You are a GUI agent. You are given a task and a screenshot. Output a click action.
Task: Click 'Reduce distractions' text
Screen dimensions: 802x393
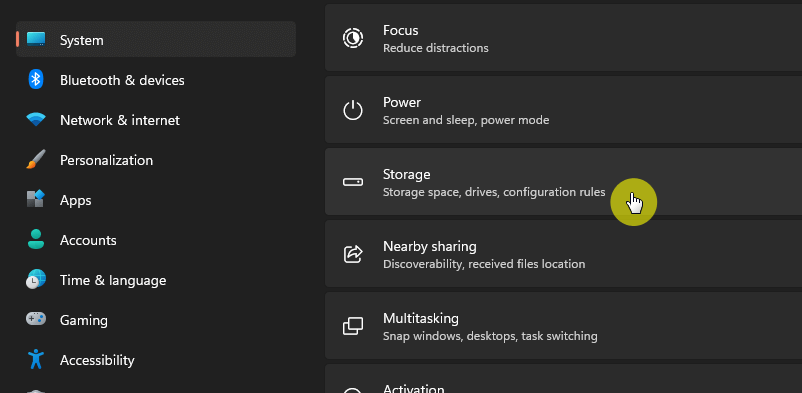(x=436, y=48)
